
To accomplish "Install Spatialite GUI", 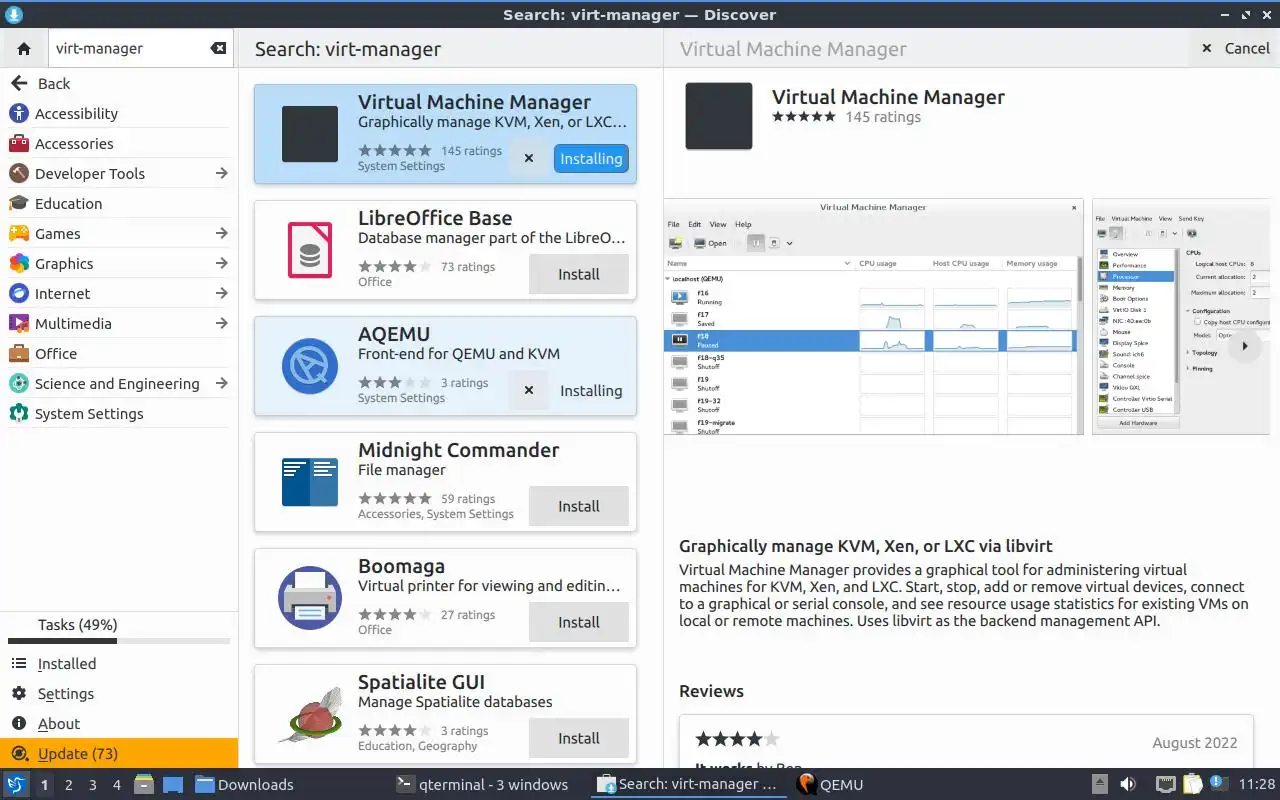I will (x=579, y=738).
